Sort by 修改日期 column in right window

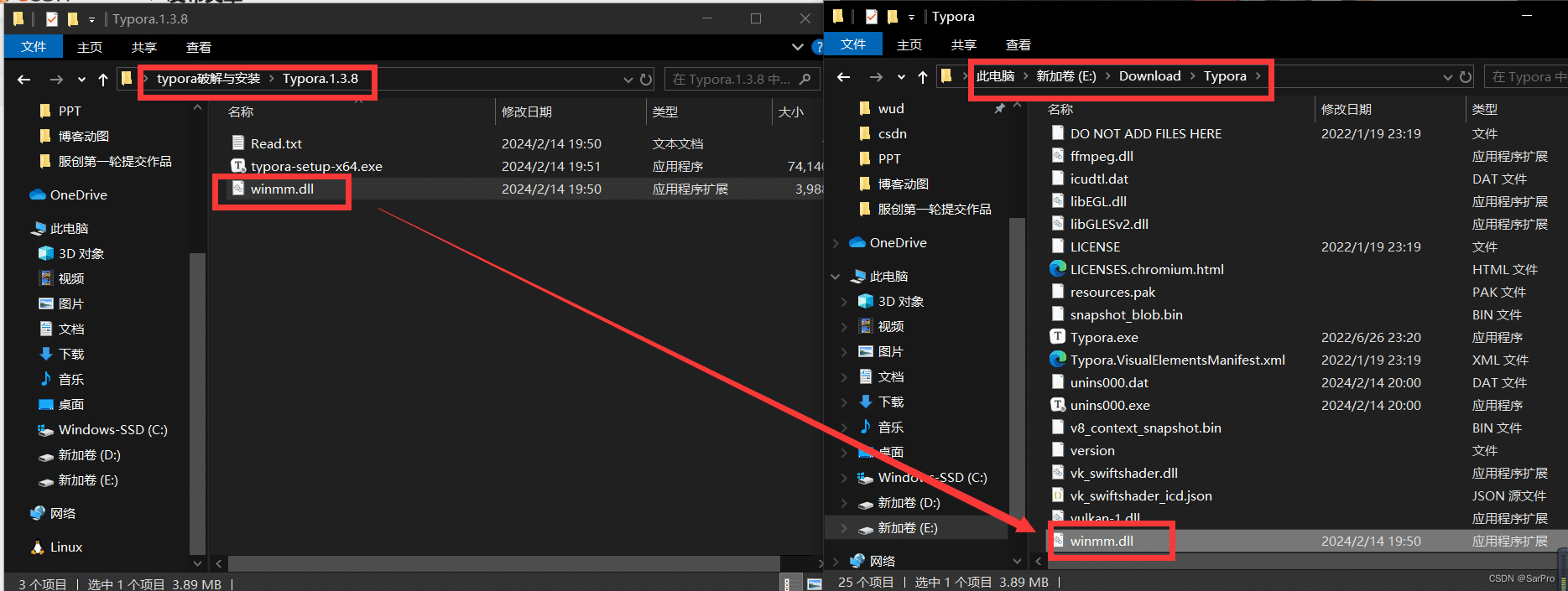click(1346, 109)
